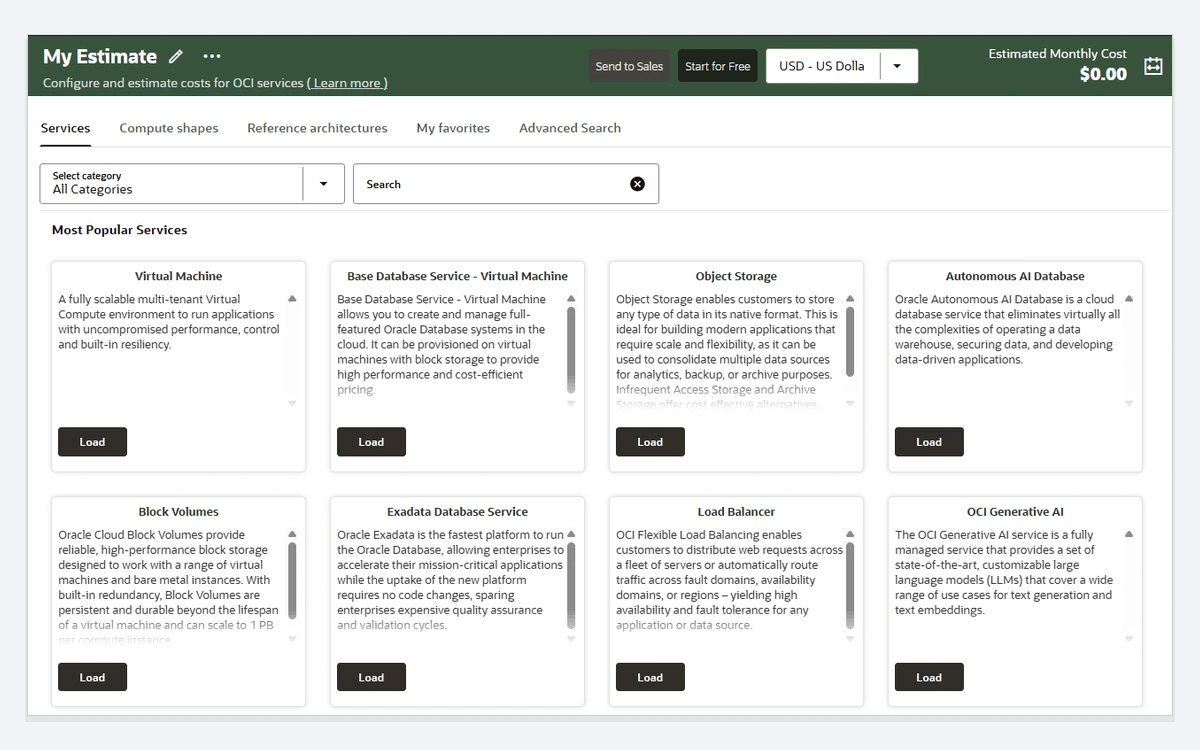Go to the Advanced Search tab
This screenshot has width=1200, height=750.
(570, 128)
